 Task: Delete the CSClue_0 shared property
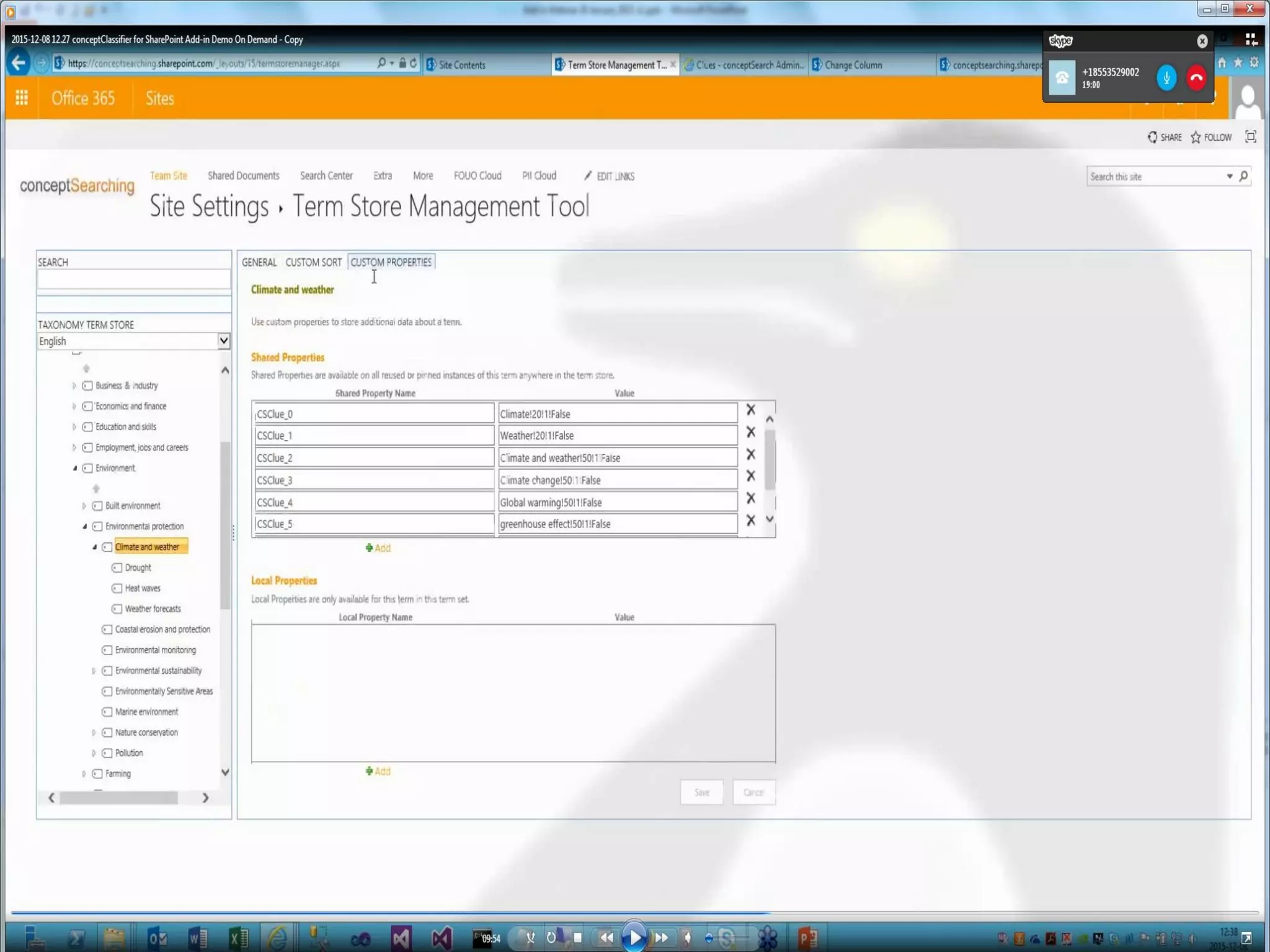[x=750, y=410]
